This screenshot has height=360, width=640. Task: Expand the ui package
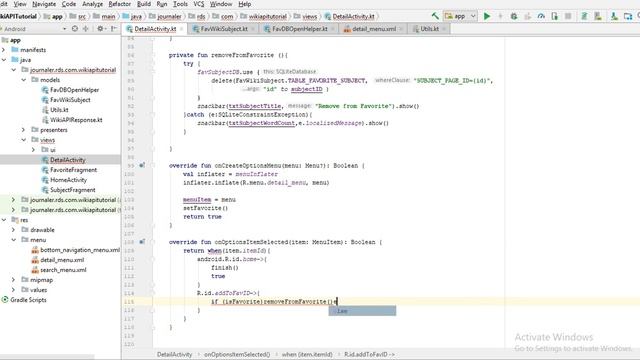pyautogui.click(x=33, y=150)
